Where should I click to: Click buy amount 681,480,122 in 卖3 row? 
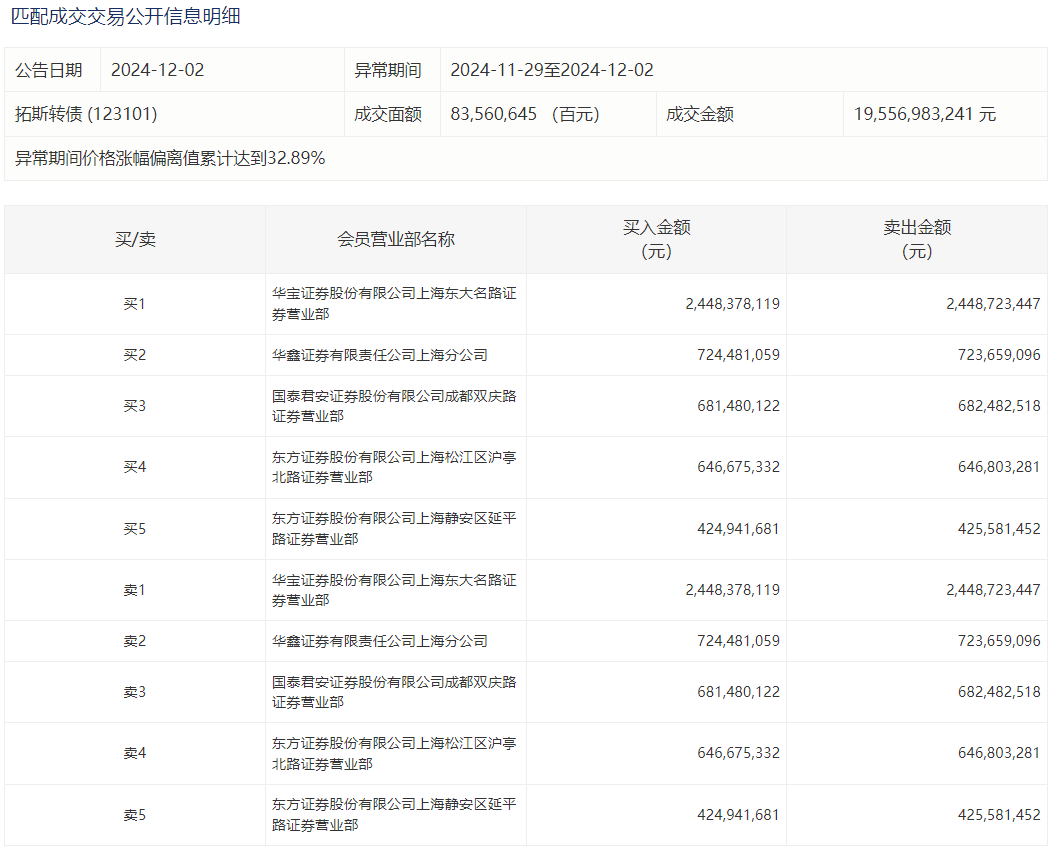tap(739, 692)
